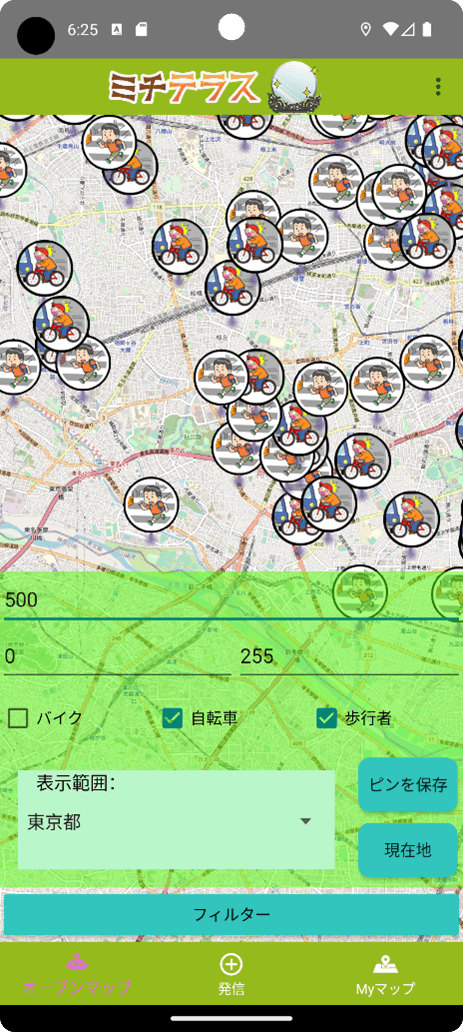Click the 現在地 button
463x1032 pixels.
coord(408,849)
